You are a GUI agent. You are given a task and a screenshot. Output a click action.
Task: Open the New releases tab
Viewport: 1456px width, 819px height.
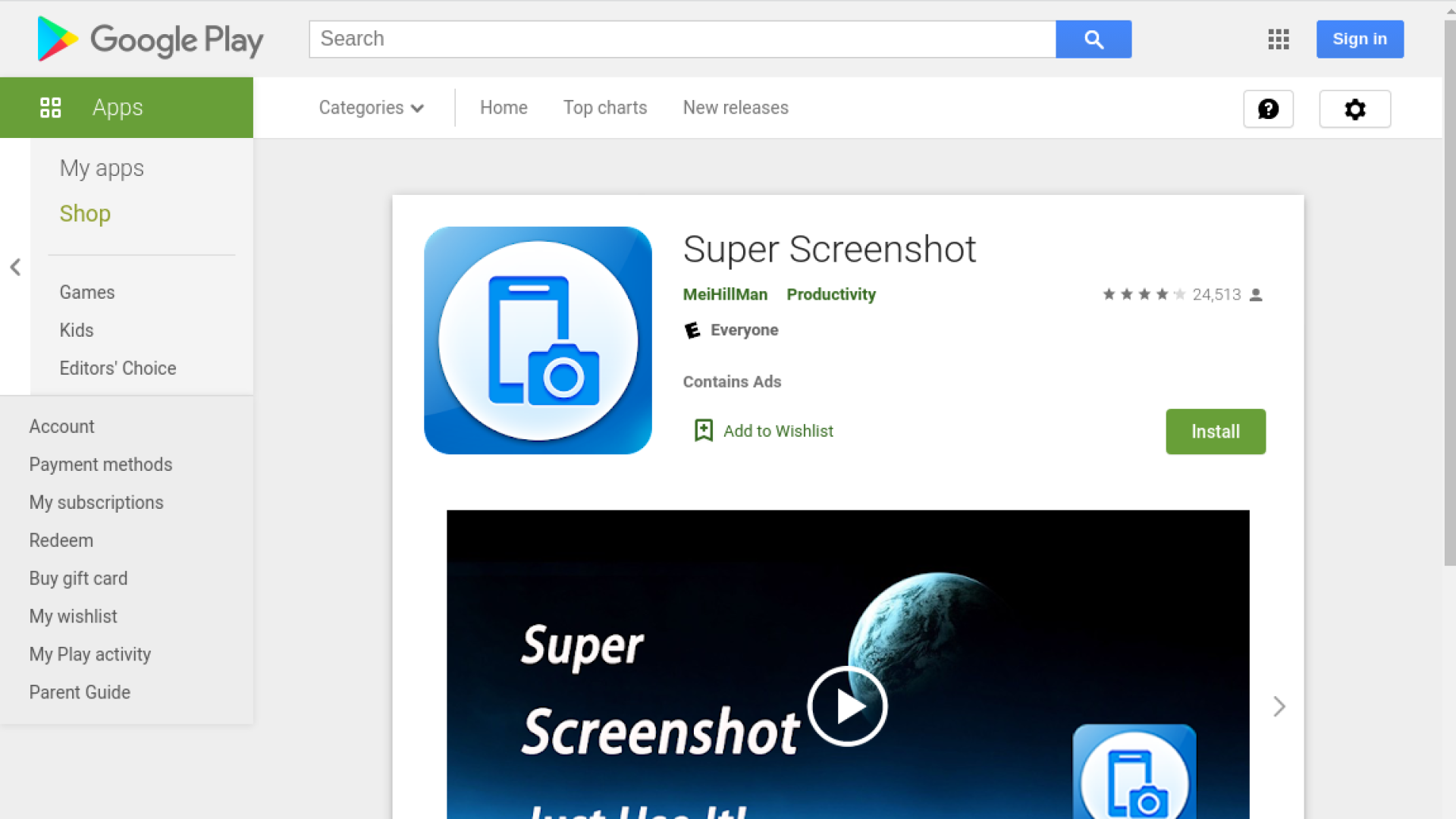(735, 108)
